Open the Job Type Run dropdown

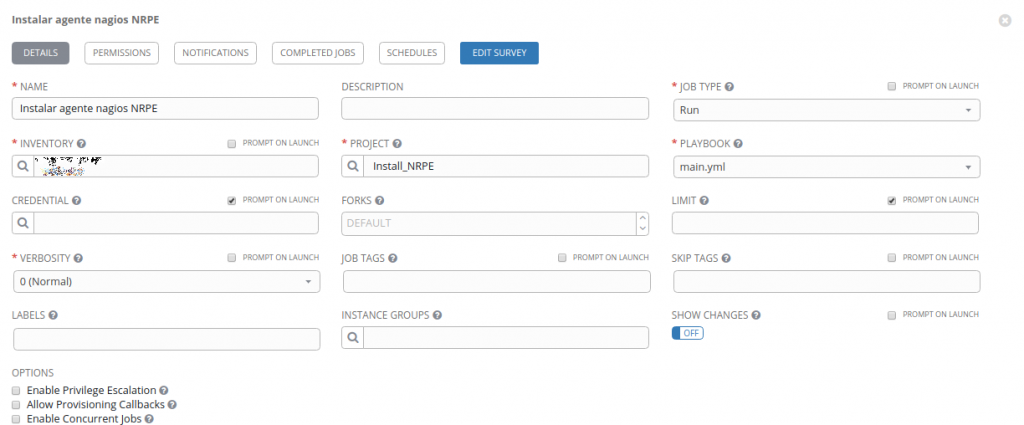click(x=826, y=110)
